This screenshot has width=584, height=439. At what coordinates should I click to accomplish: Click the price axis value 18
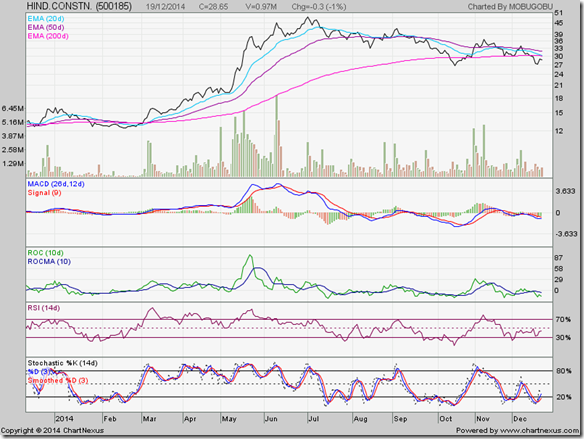559,98
